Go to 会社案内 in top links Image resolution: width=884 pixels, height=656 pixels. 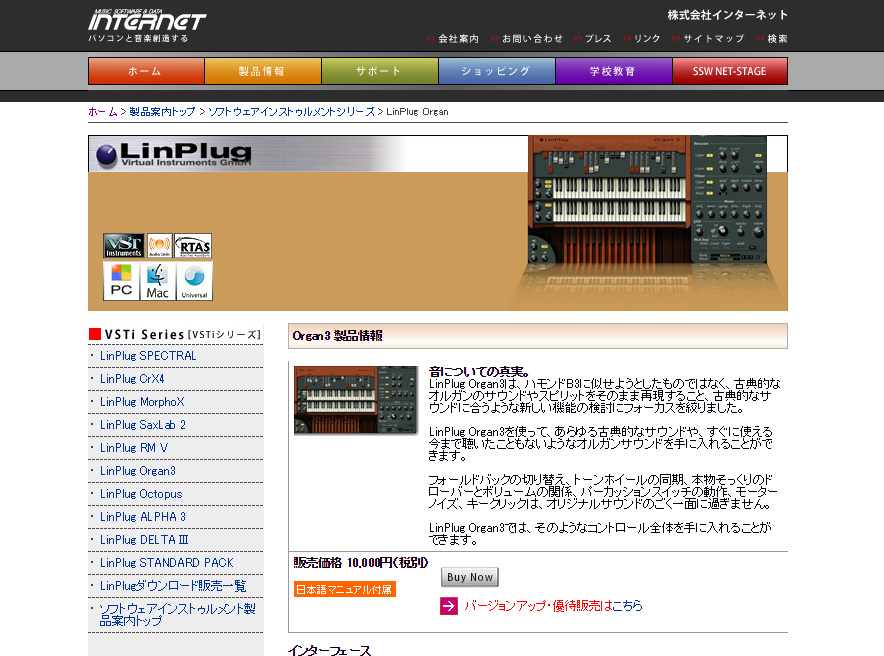pyautogui.click(x=458, y=39)
